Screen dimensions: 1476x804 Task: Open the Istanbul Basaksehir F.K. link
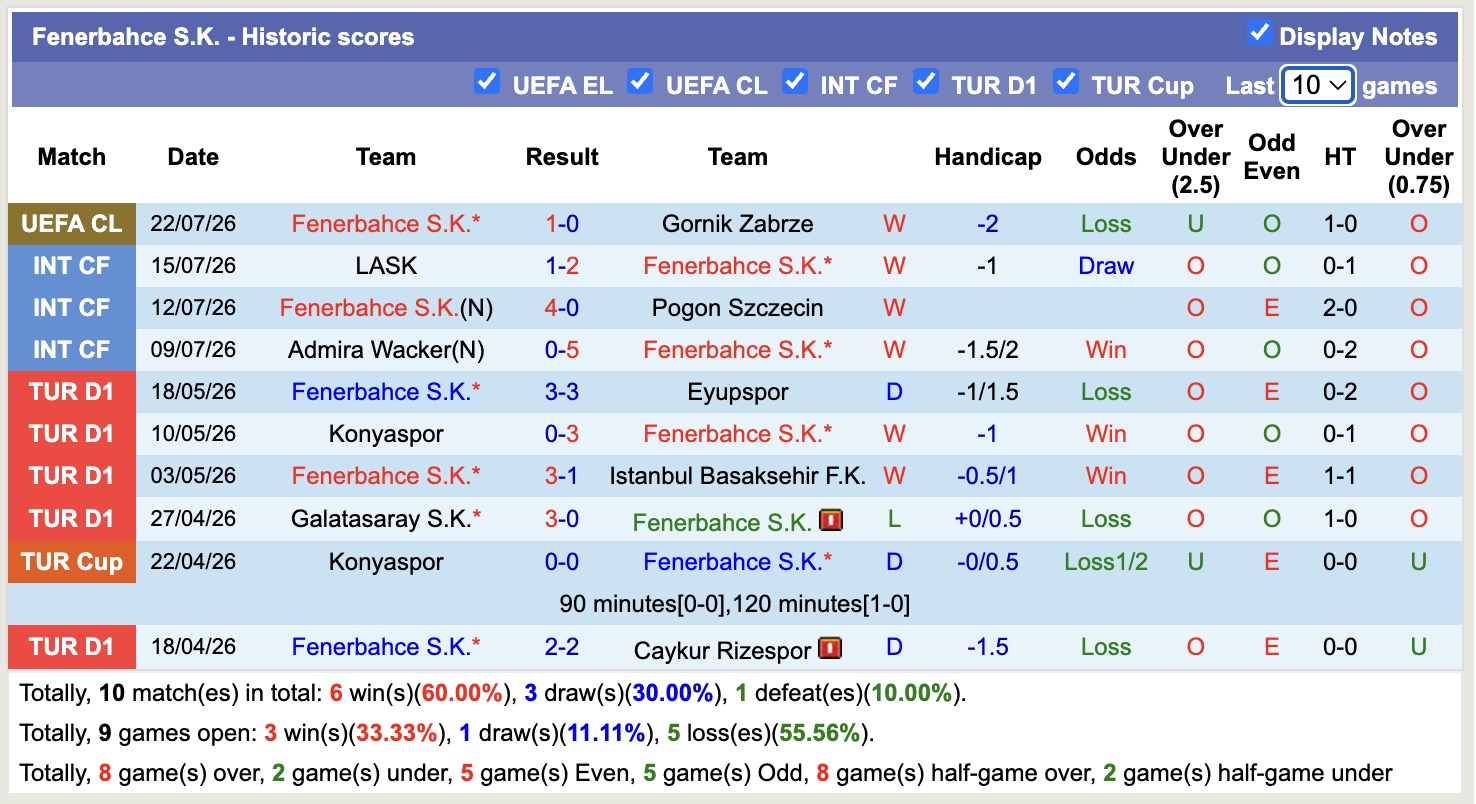click(x=737, y=476)
